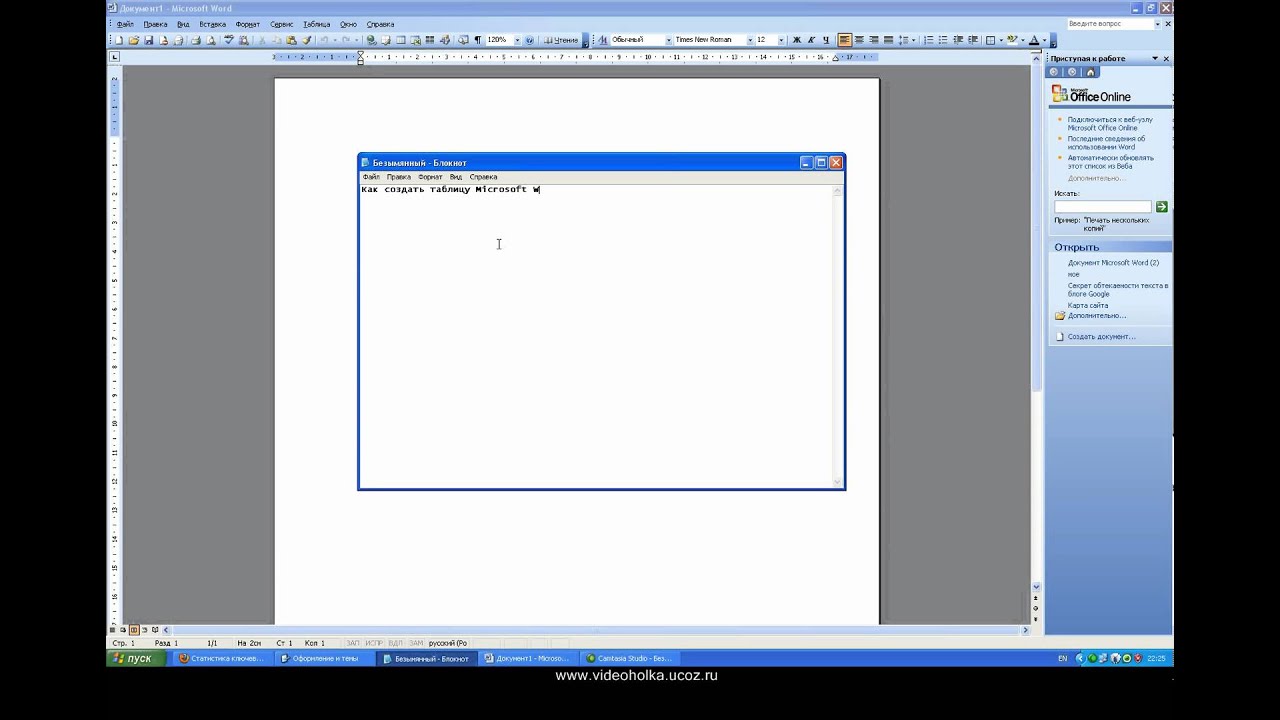Save document using the floppy disk icon
1280x720 pixels.
click(x=148, y=40)
